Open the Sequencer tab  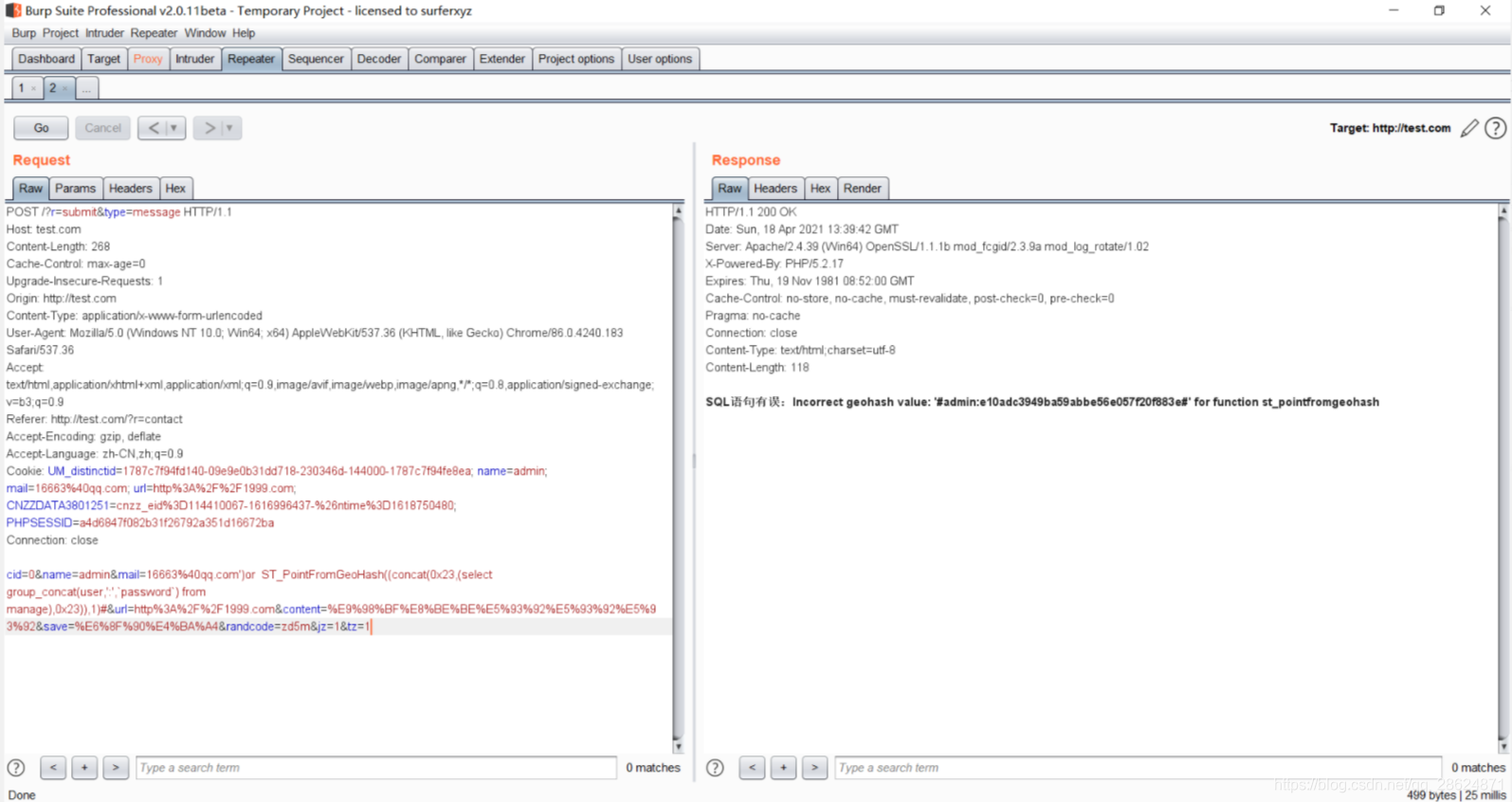pos(316,59)
